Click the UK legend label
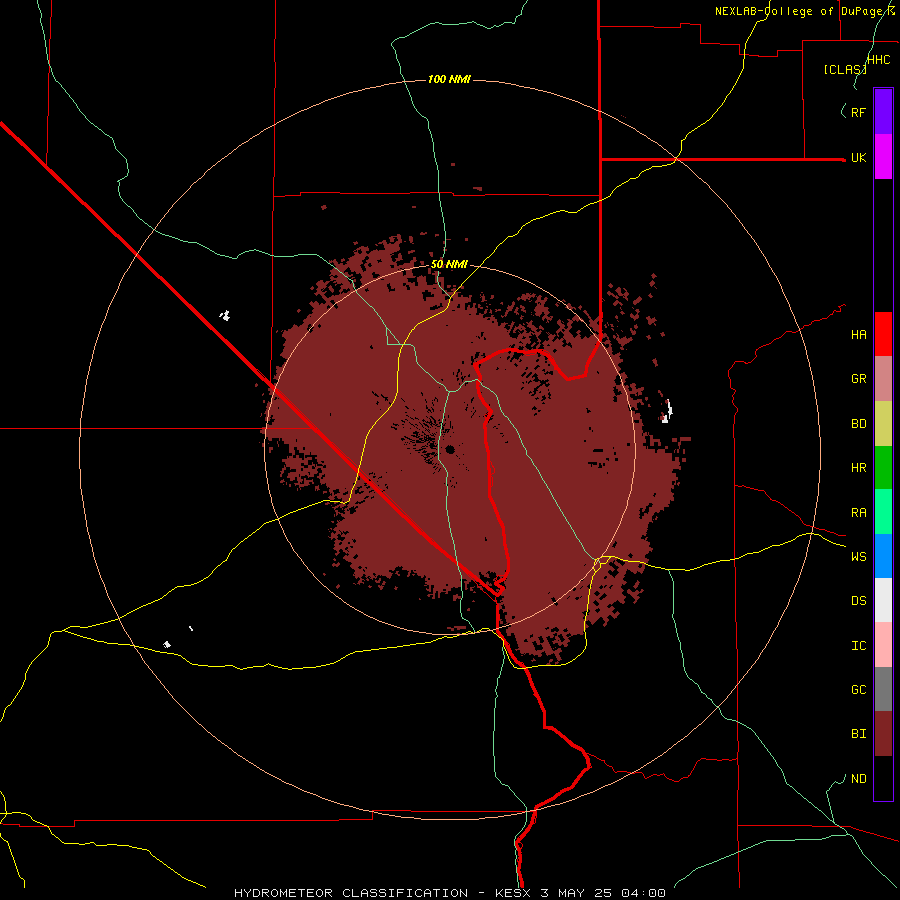 (858, 158)
